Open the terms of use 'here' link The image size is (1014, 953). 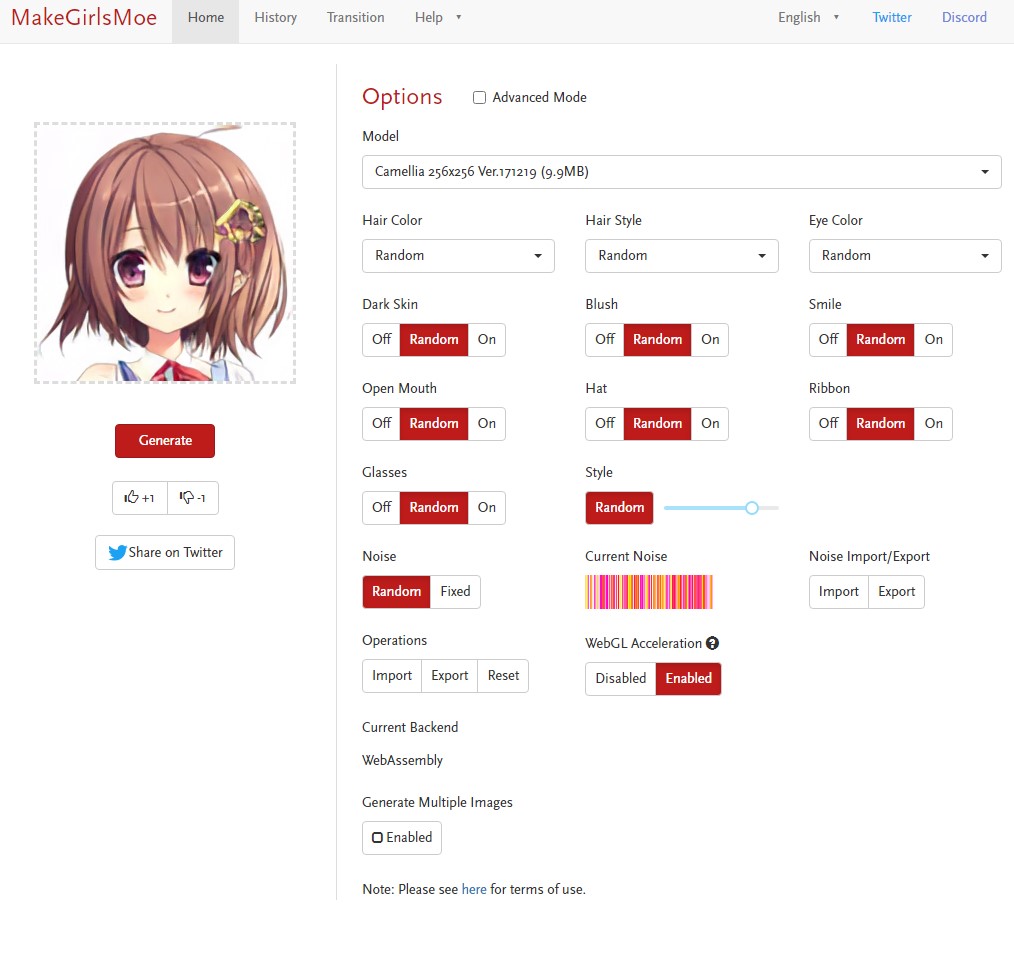474,890
